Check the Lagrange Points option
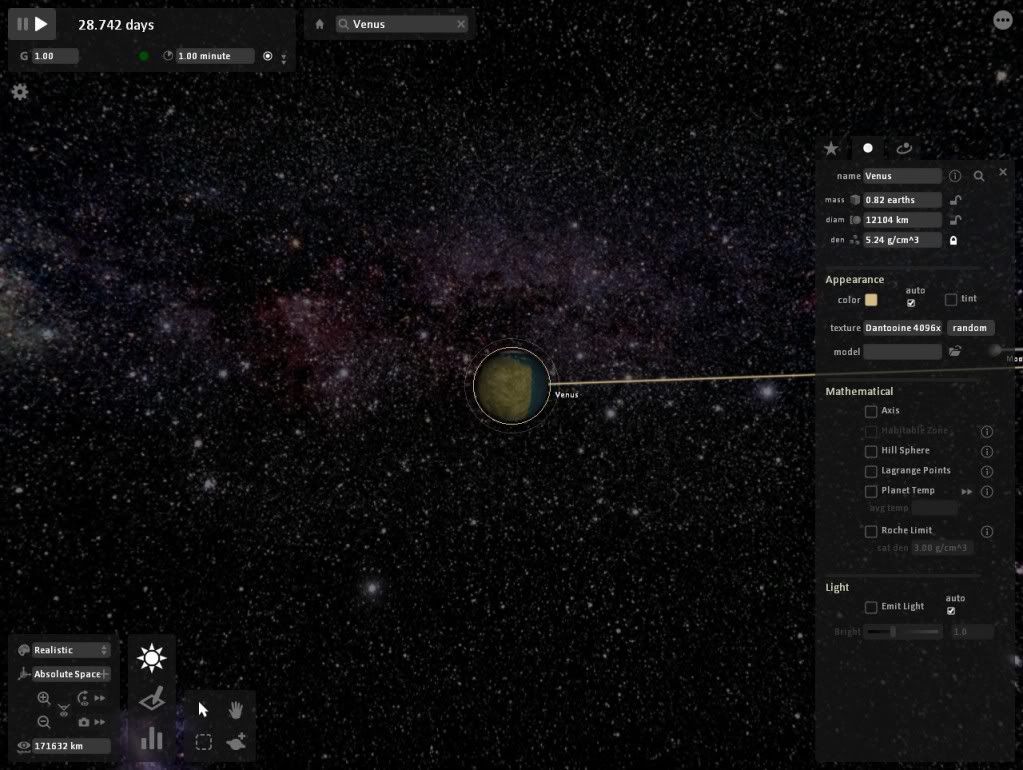 (x=871, y=471)
